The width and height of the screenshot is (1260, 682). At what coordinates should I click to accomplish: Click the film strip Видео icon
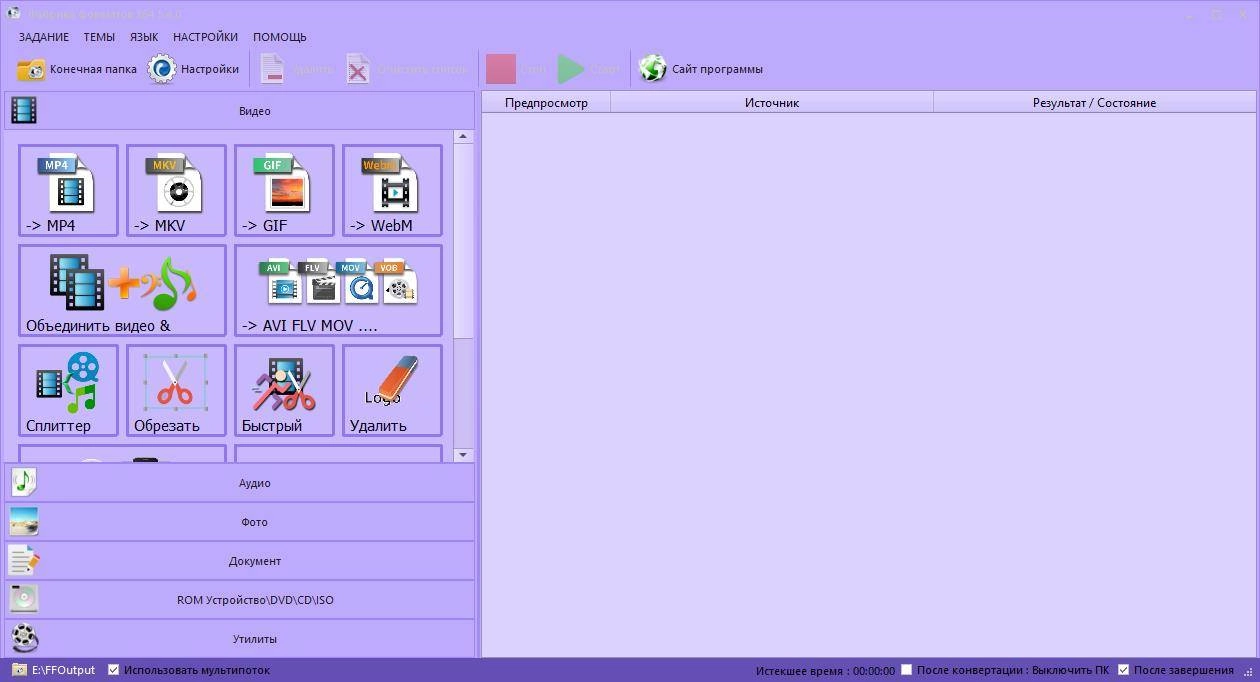24,111
